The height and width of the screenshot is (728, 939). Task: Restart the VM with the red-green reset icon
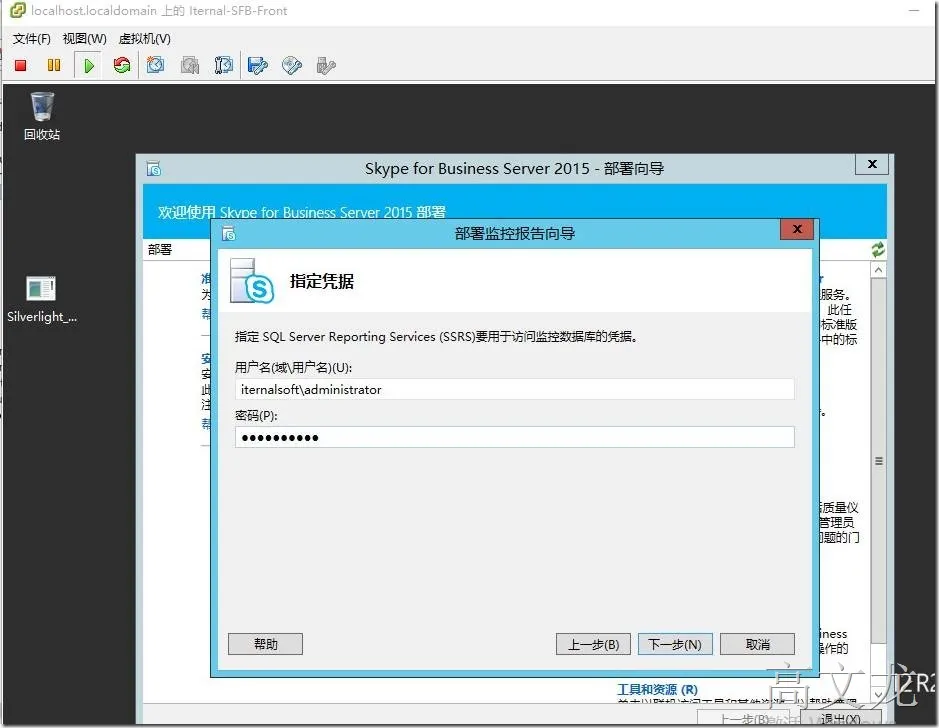[122, 65]
